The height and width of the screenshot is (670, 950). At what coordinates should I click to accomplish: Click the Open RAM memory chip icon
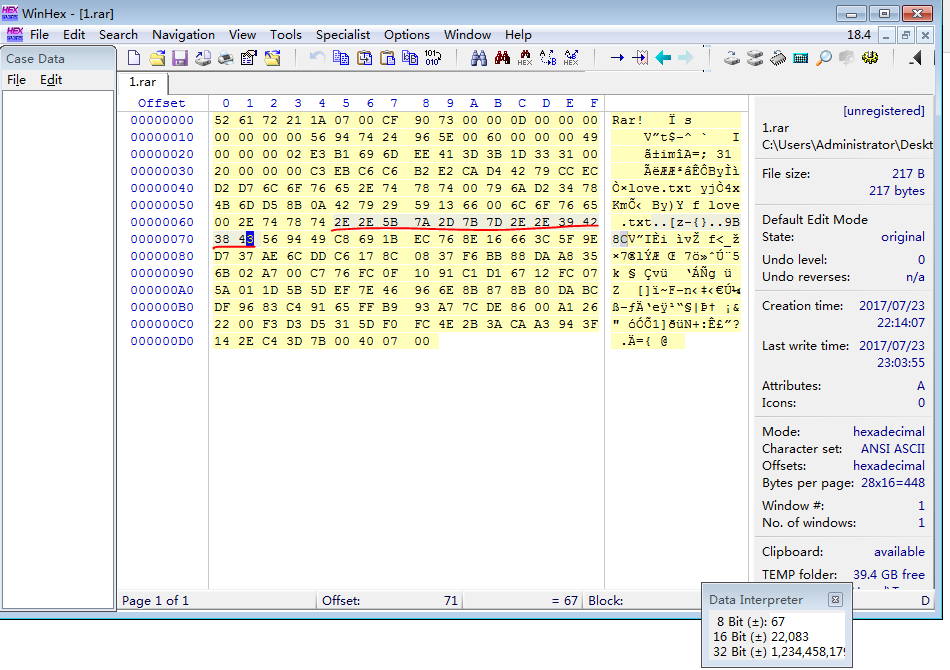pyautogui.click(x=778, y=58)
